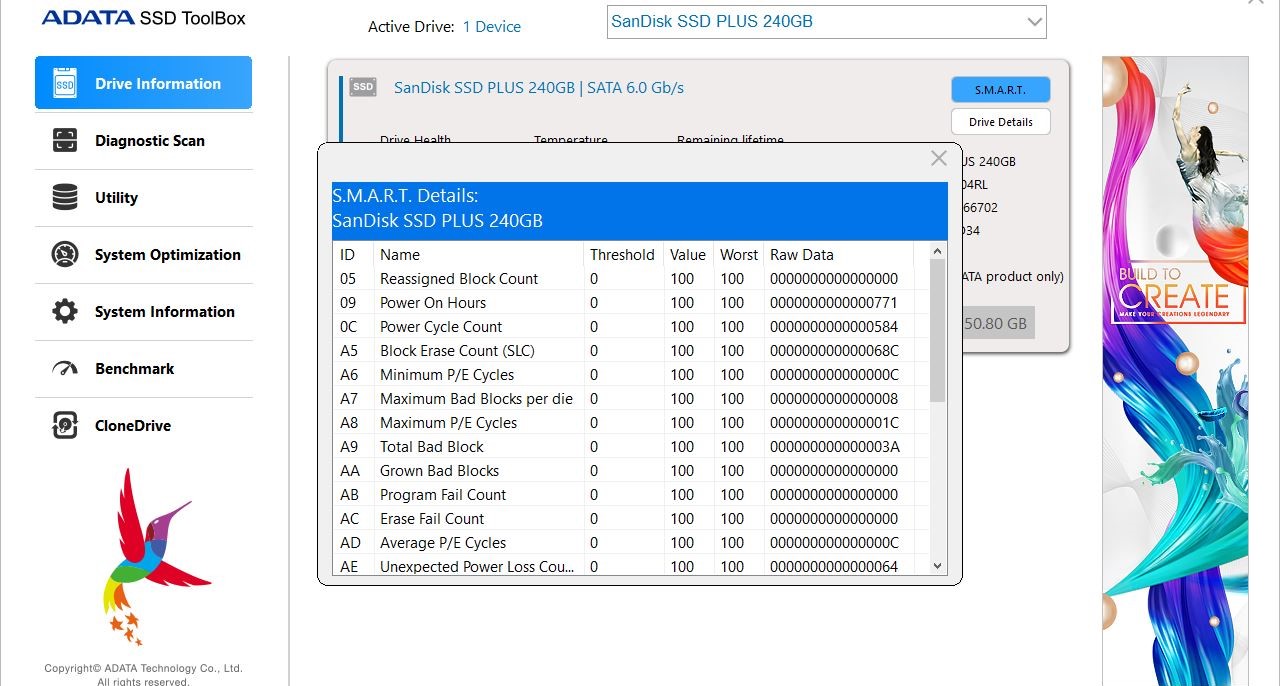Open the Build to Create advertisement banner
The width and height of the screenshot is (1280, 686).
1175,370
